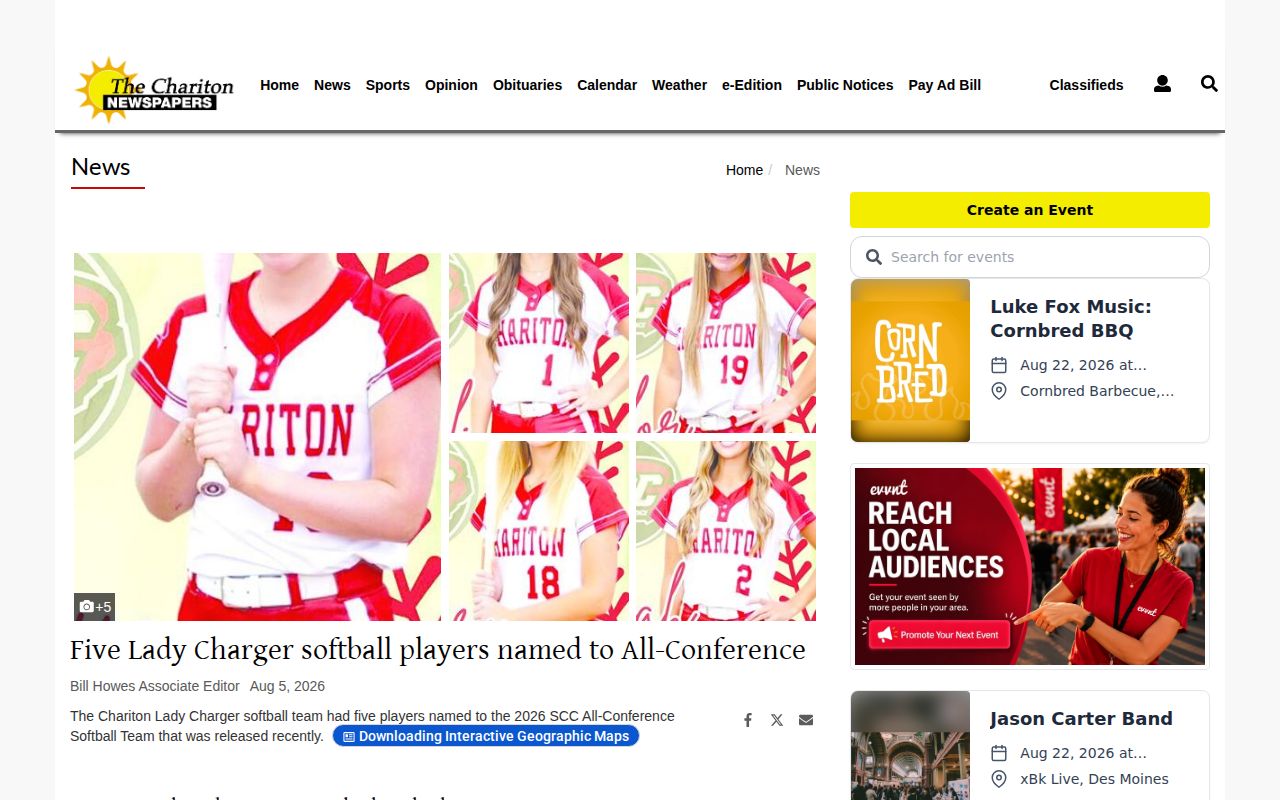Screen dimensions: 1280x800
Task: Open the Five Lady Charger softball headline
Action: coord(437,650)
